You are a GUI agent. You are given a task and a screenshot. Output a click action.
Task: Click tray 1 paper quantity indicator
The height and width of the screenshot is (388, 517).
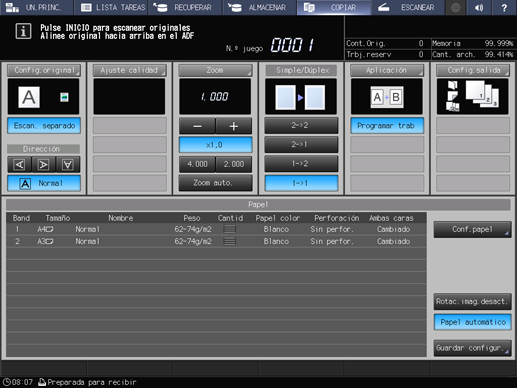(x=229, y=229)
